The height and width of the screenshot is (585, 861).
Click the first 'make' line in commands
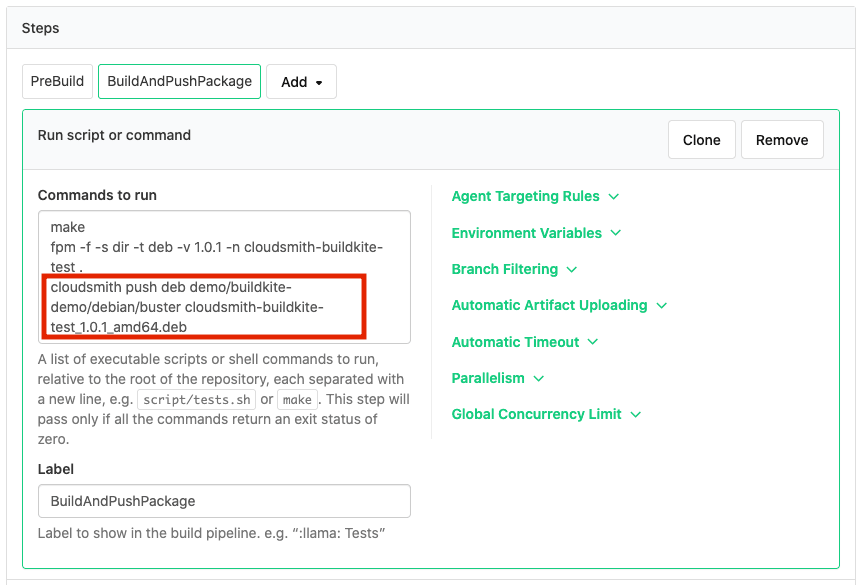(68, 227)
